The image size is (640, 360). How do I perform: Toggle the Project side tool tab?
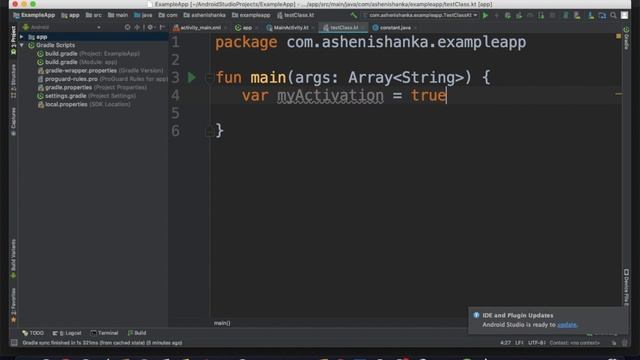(x=13, y=40)
